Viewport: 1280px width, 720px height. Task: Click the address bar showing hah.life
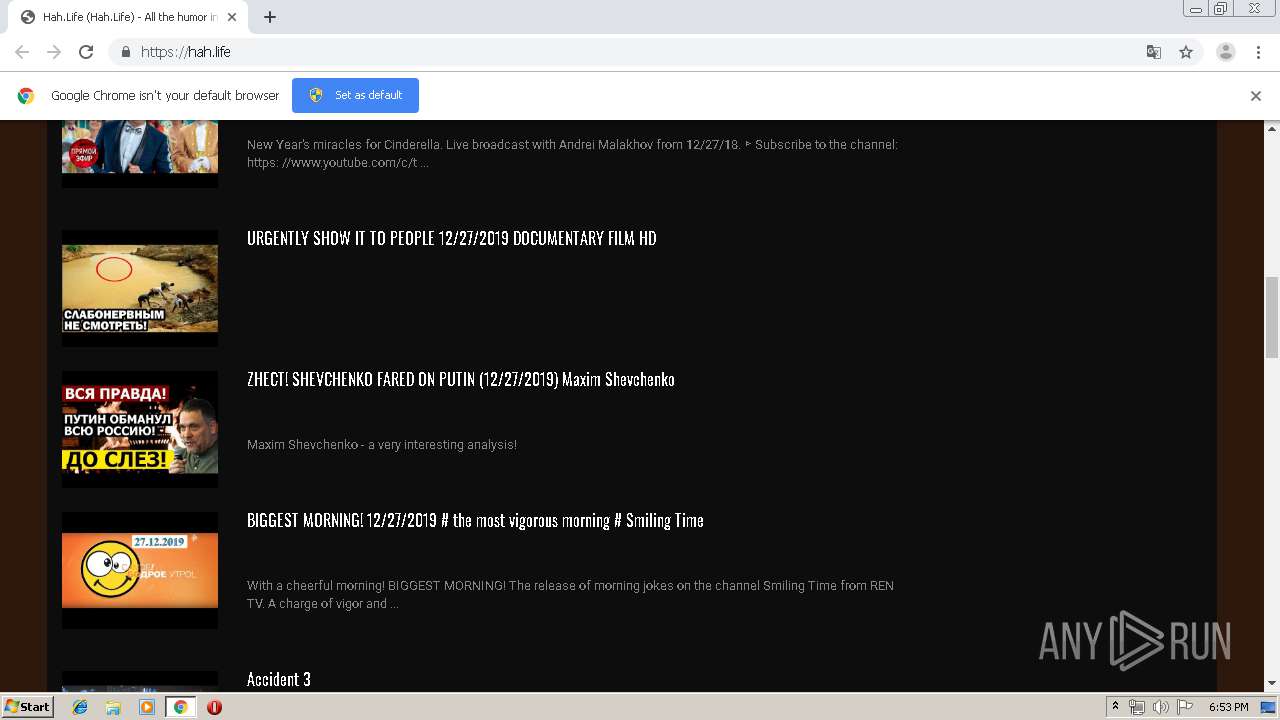(640, 52)
